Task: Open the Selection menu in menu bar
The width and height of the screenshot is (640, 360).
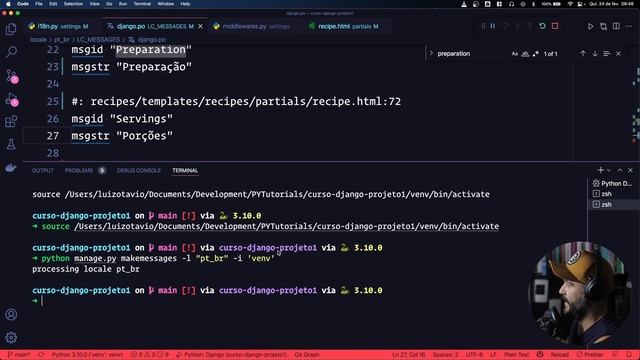Action: click(73, 4)
